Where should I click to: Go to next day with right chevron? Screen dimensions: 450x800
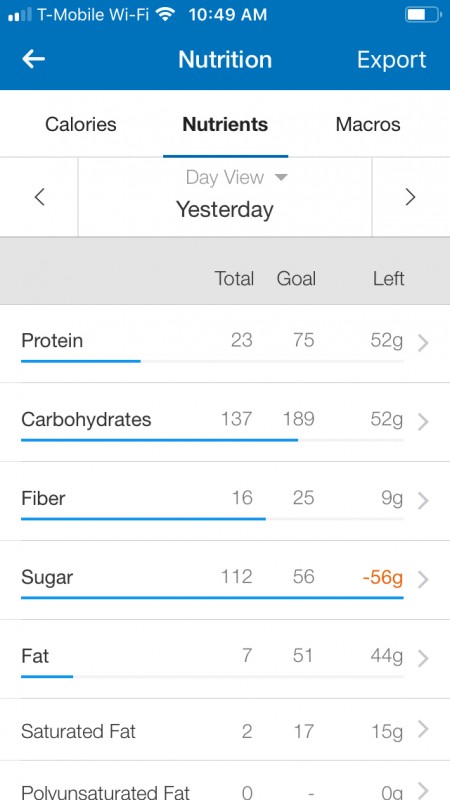pyautogui.click(x=410, y=197)
